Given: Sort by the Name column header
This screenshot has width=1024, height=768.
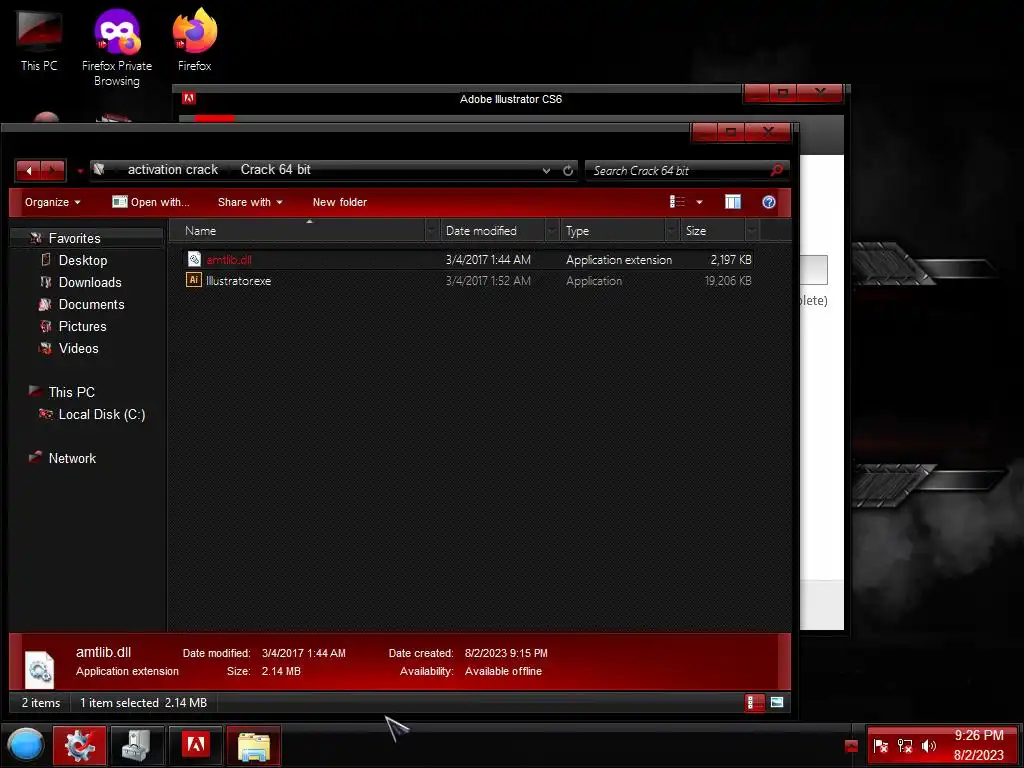Looking at the screenshot, I should pos(297,231).
